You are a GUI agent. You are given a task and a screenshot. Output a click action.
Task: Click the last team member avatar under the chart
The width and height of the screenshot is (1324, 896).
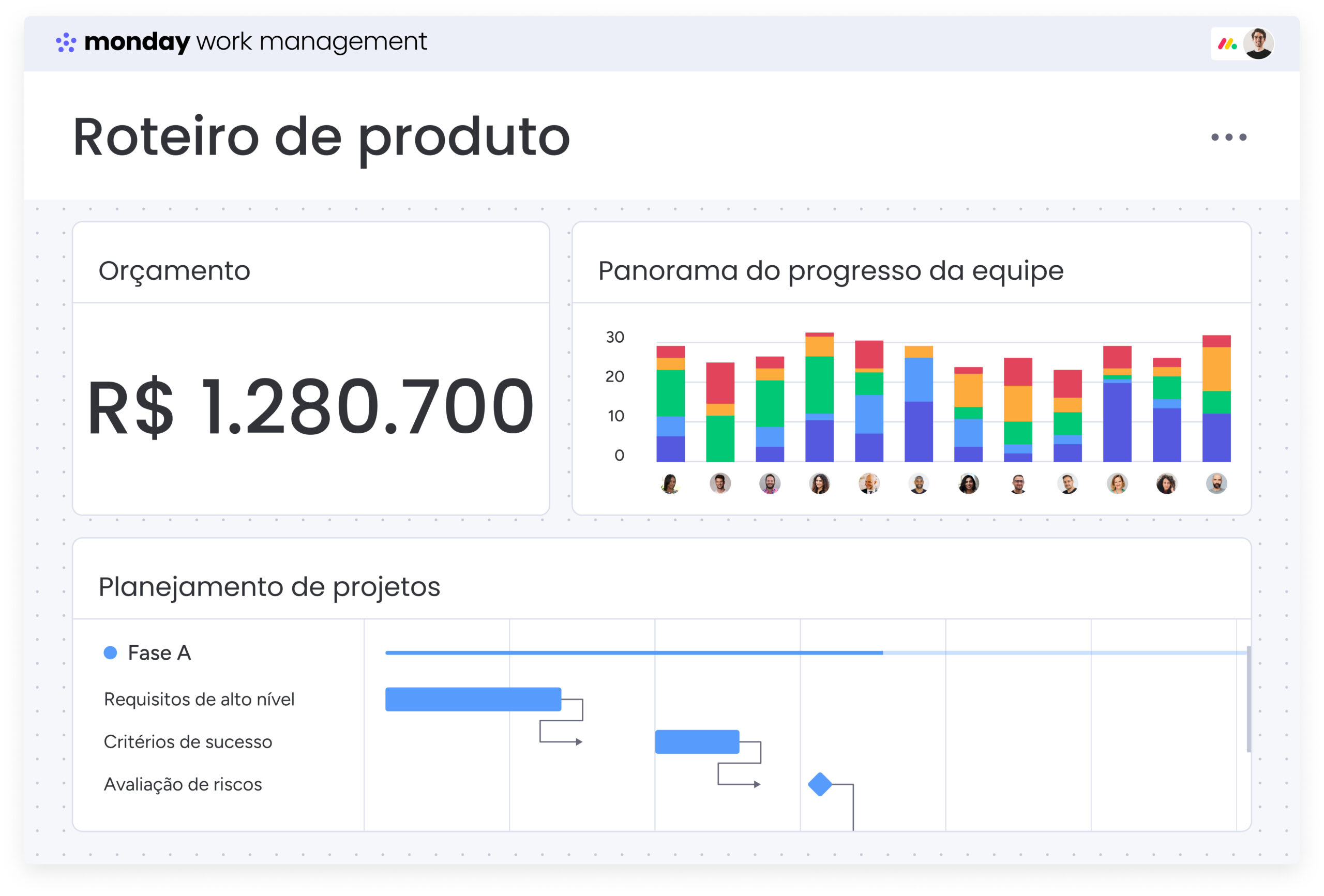pos(1216,483)
